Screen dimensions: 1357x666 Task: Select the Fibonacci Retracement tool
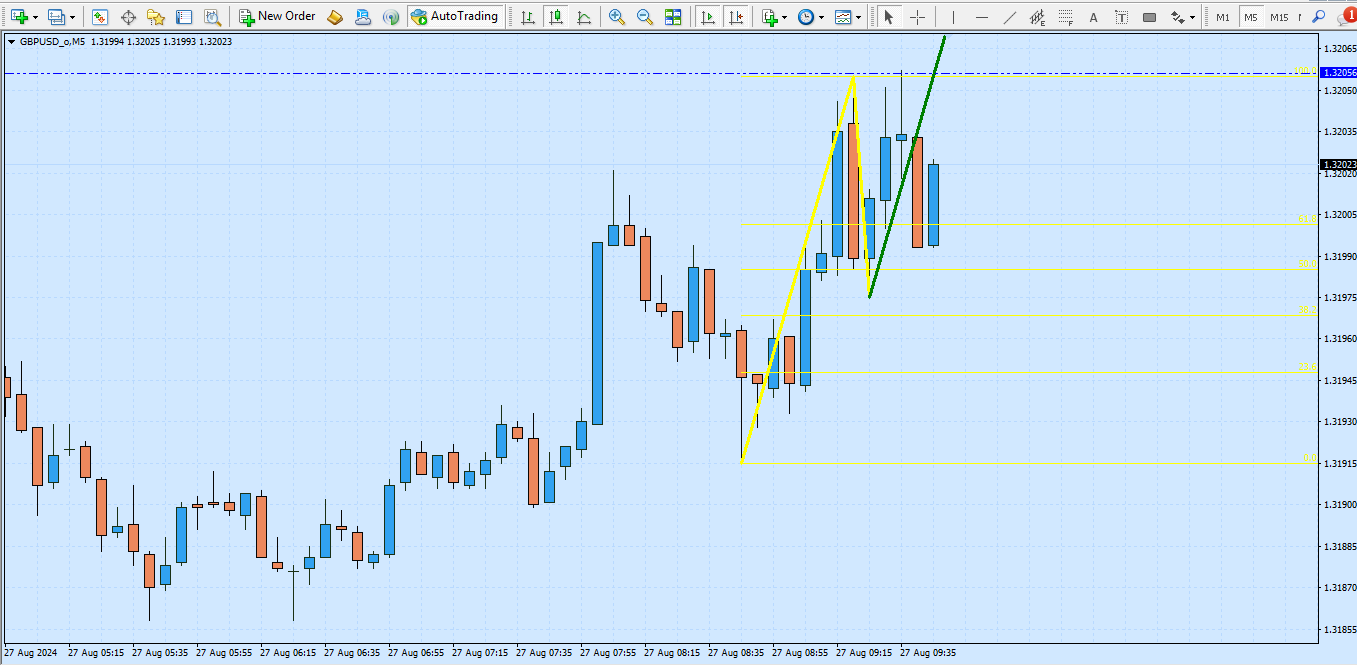(1066, 17)
